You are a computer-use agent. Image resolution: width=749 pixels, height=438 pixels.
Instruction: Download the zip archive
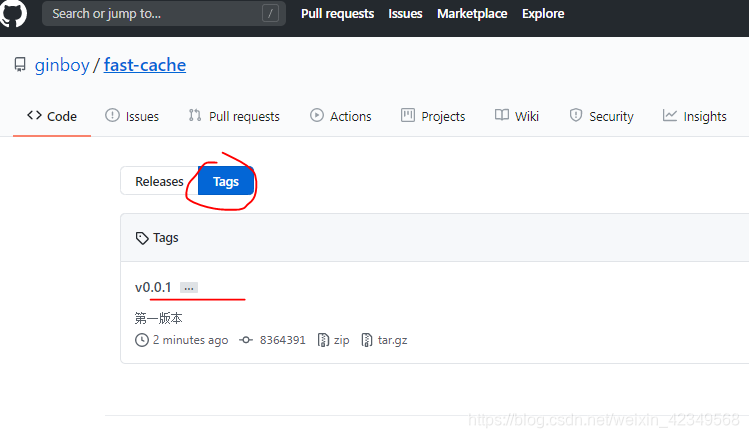(x=342, y=340)
